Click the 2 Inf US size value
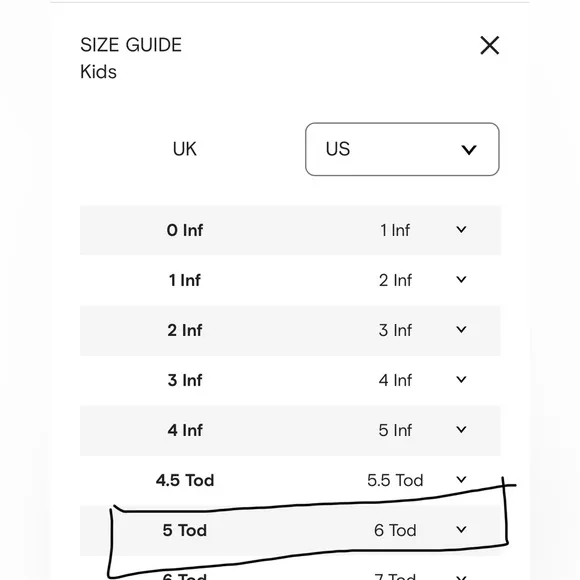 click(x=395, y=280)
